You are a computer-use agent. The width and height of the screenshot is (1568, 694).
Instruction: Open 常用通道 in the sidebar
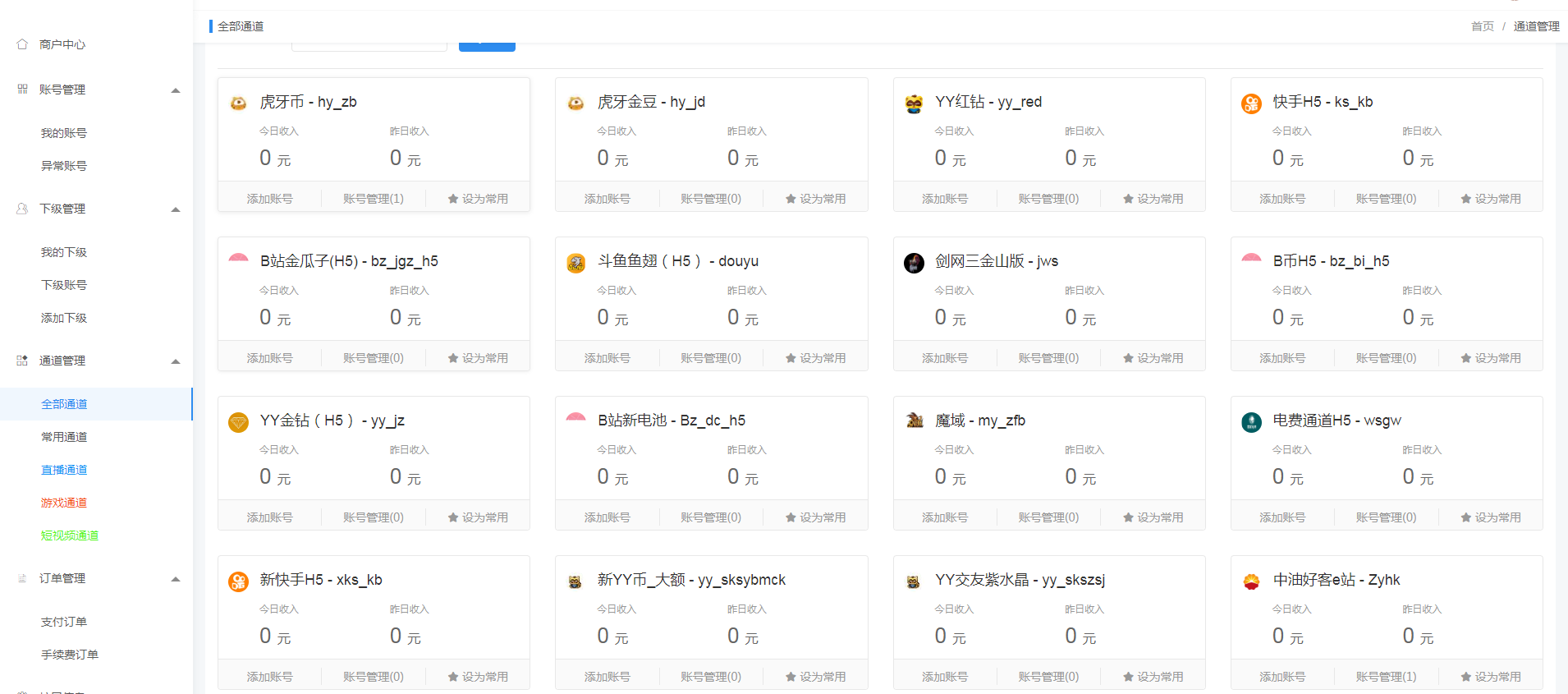coord(64,437)
